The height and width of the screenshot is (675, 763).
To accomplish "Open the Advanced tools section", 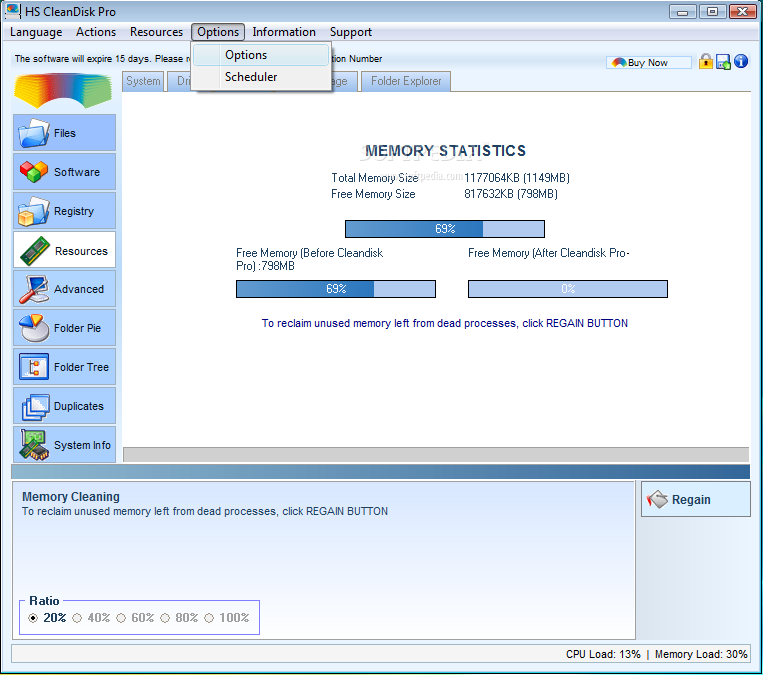I will pos(64,289).
